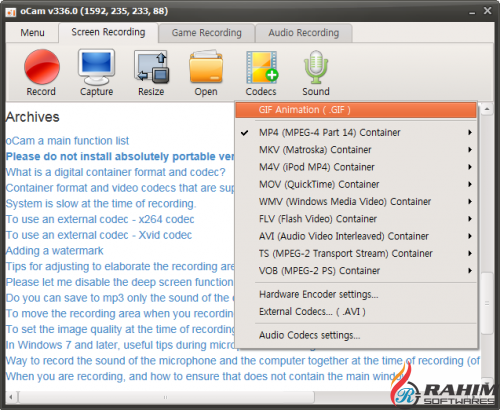This screenshot has height=410, width=500.
Task: Open 'To set the image quality' link
Action: [120, 329]
